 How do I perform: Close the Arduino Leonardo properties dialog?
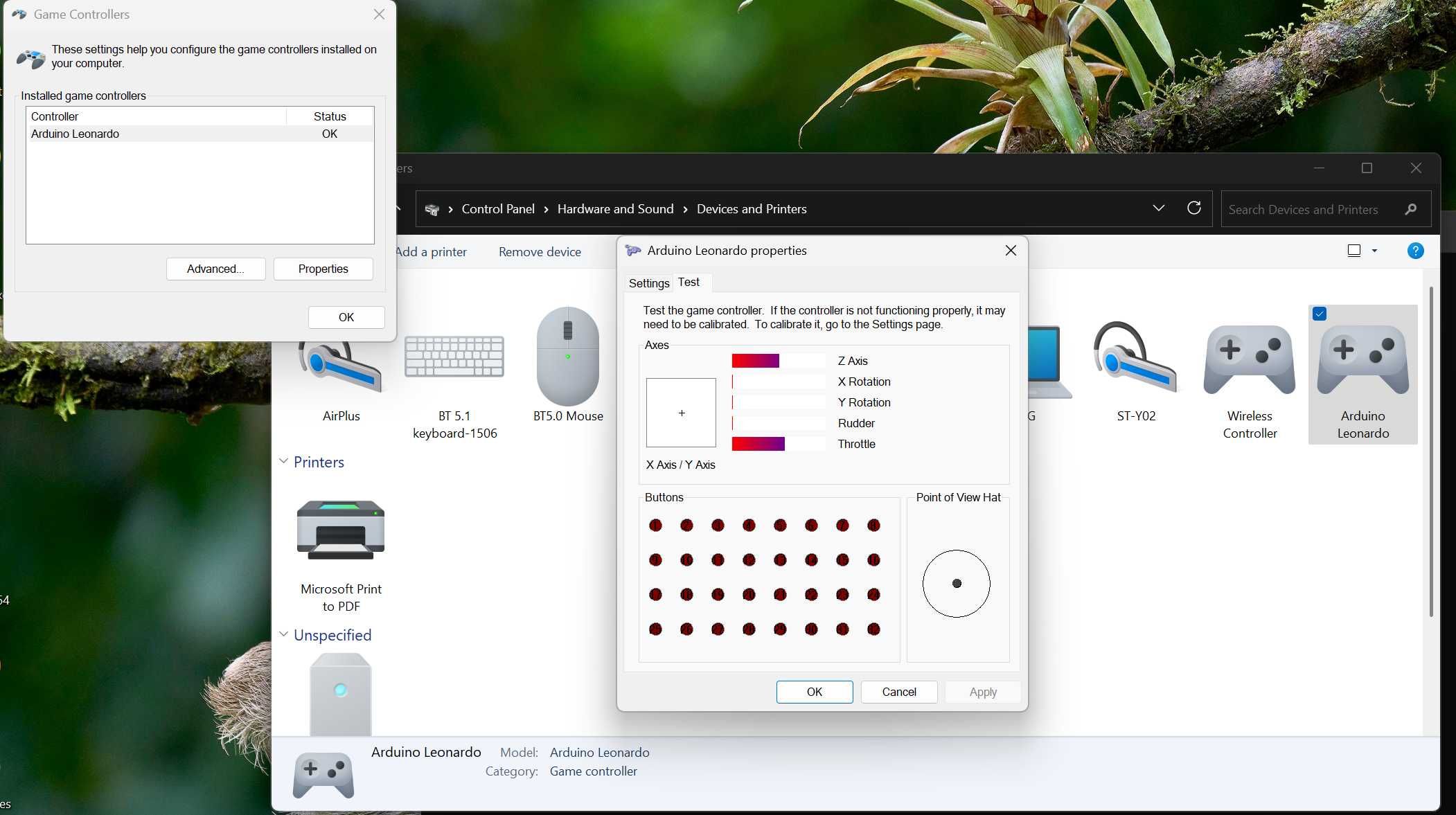(x=1011, y=251)
